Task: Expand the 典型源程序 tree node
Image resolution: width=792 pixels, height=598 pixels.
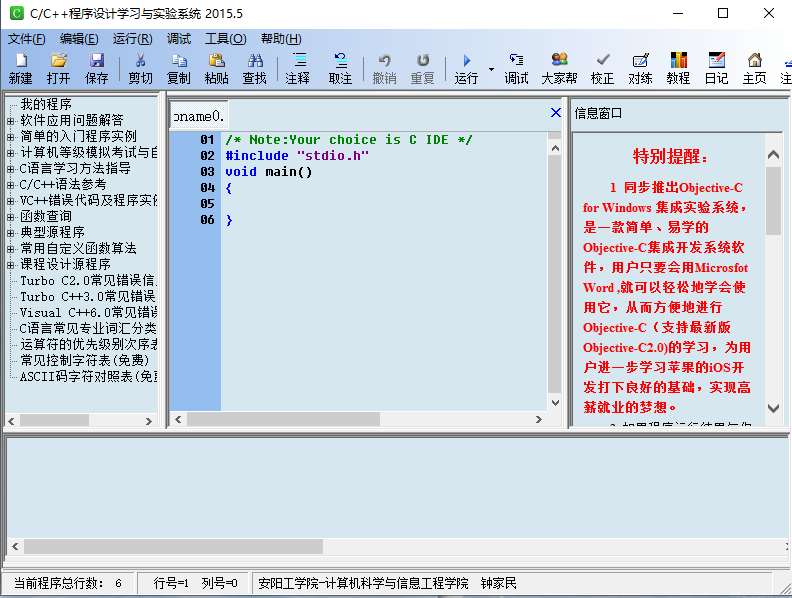Action: tap(11, 232)
